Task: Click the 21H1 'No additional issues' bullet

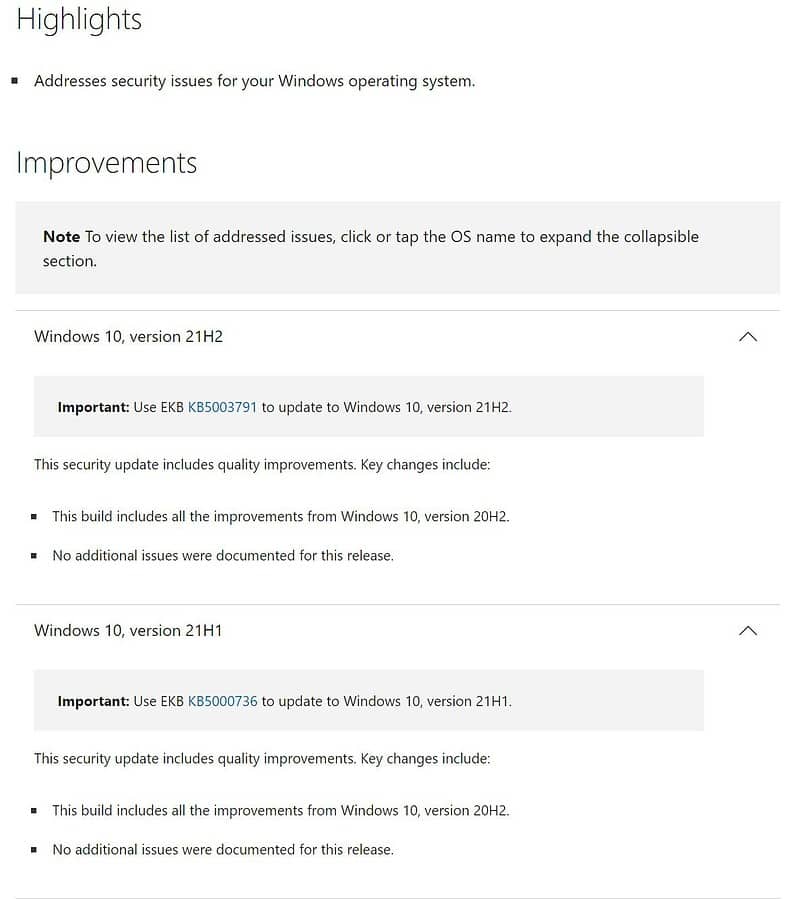Action: (222, 849)
